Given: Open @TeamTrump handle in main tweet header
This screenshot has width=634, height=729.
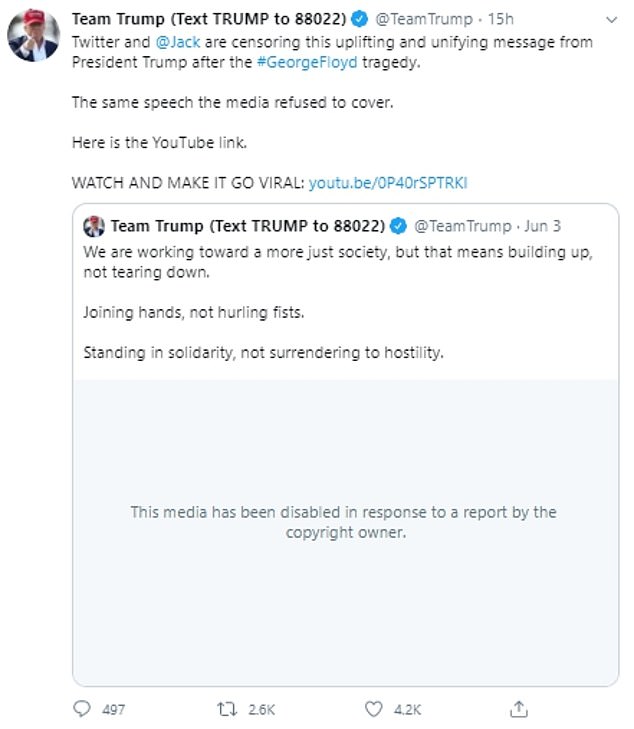Looking at the screenshot, I should (424, 19).
